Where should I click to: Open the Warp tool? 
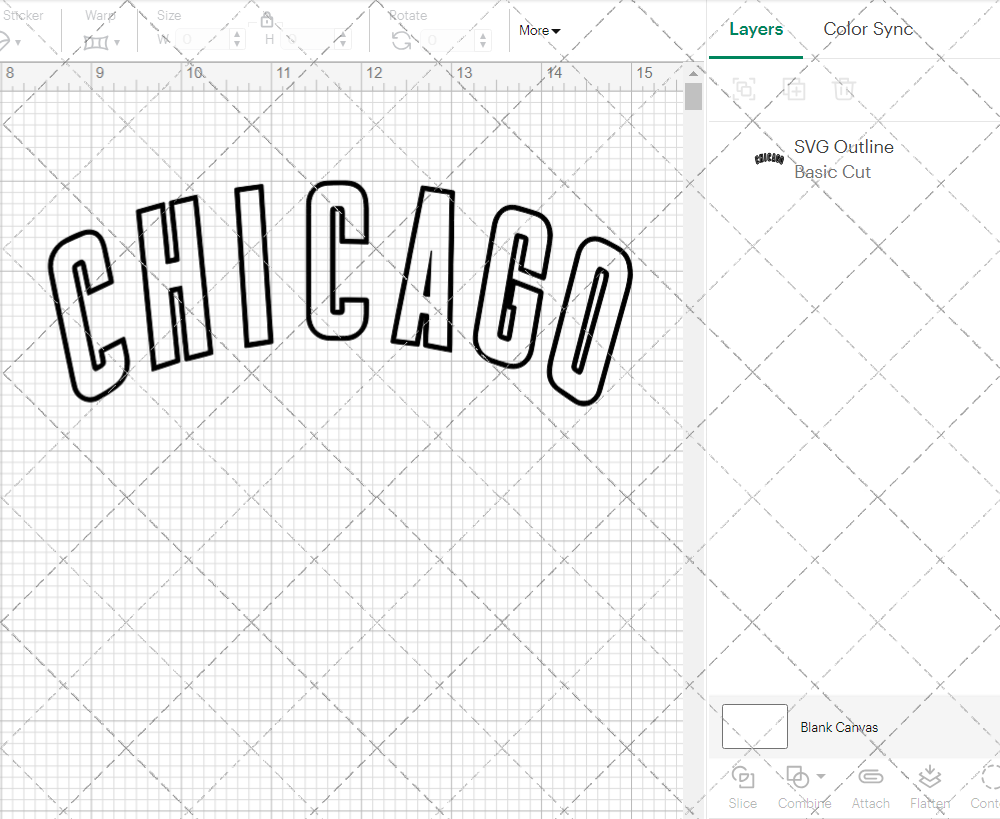click(97, 40)
